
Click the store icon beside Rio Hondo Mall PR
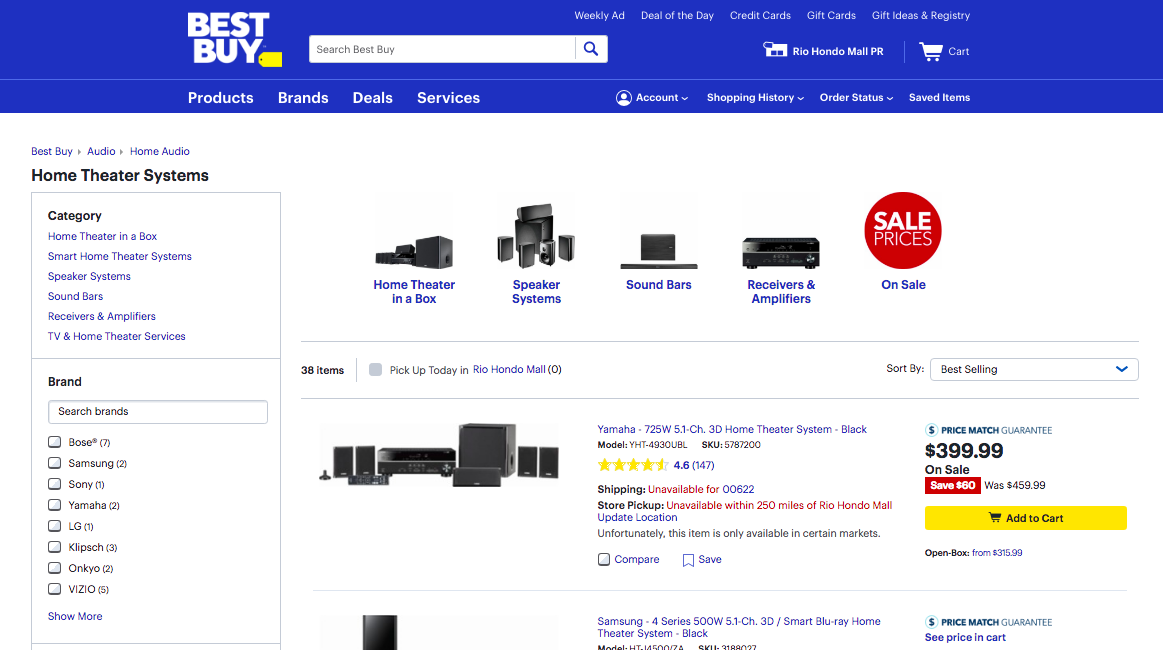775,50
